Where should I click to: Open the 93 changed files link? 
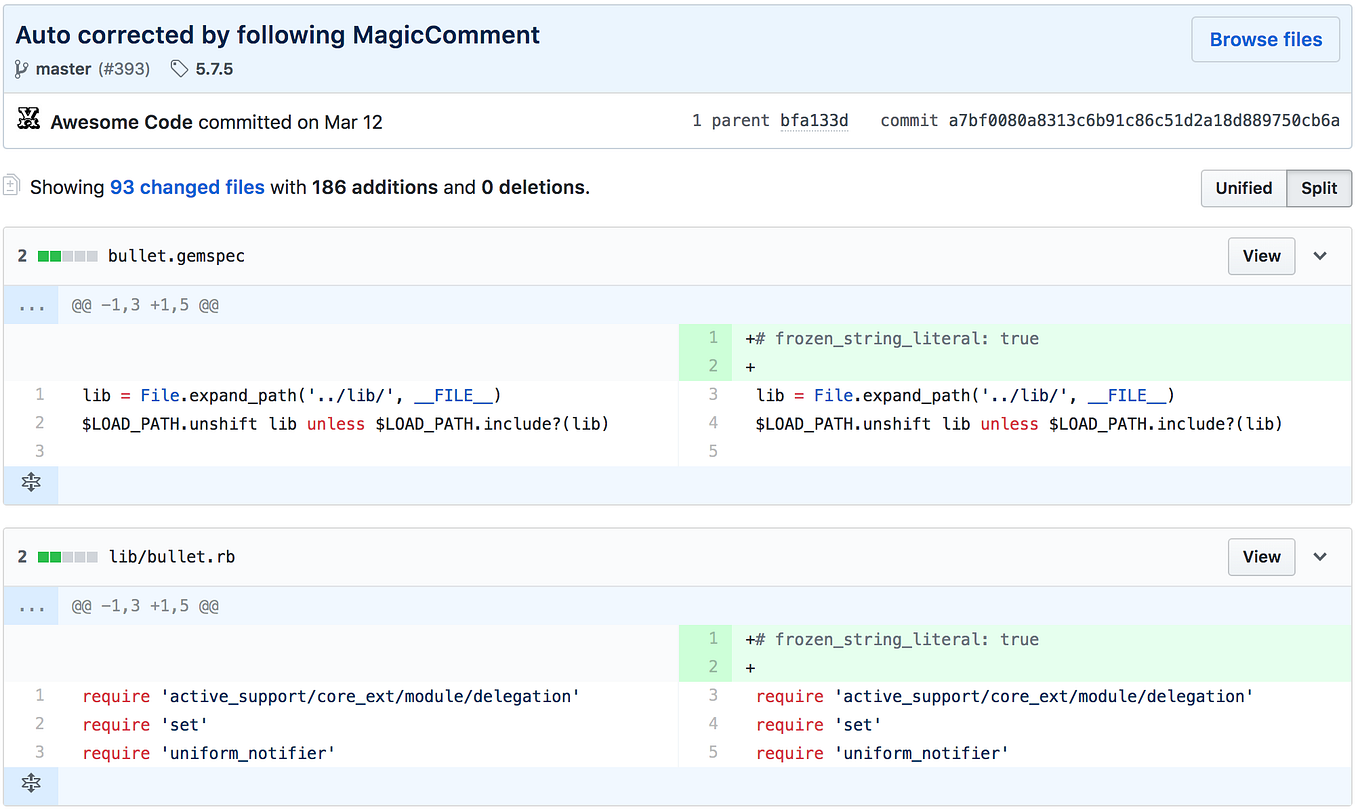click(x=187, y=187)
